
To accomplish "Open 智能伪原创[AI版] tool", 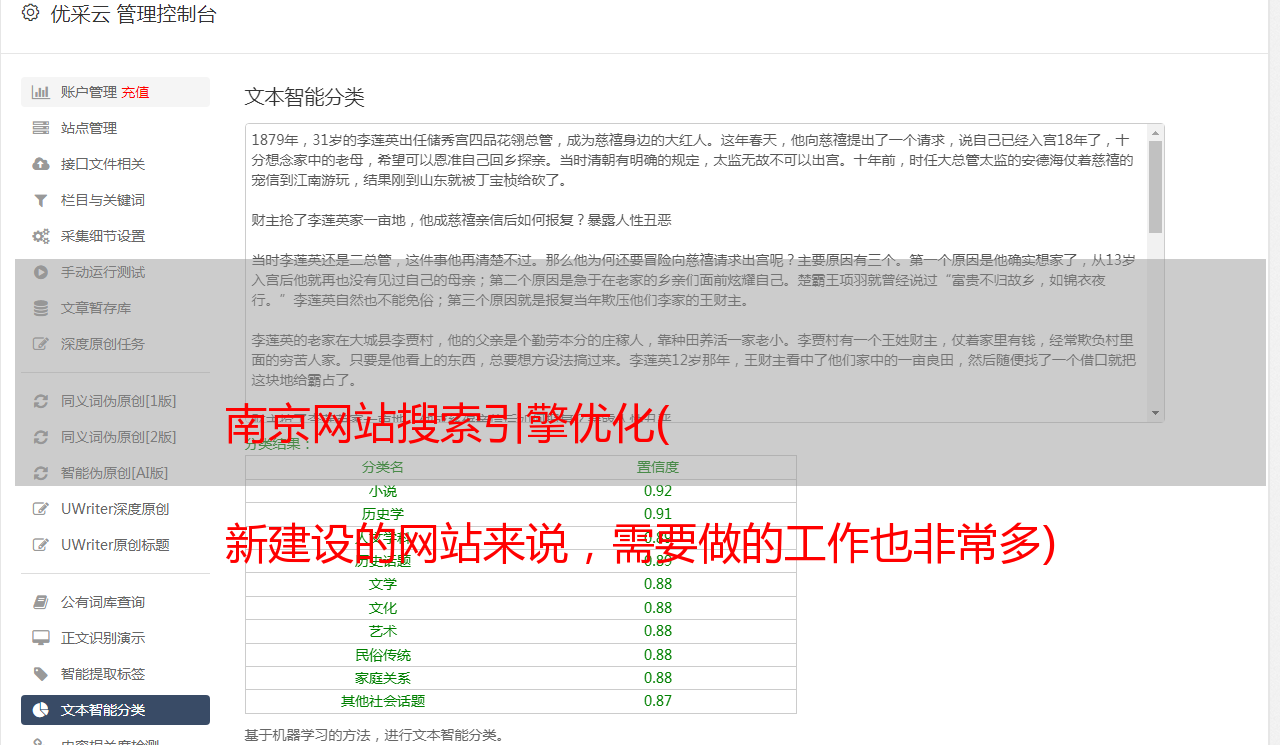I will 115,473.
